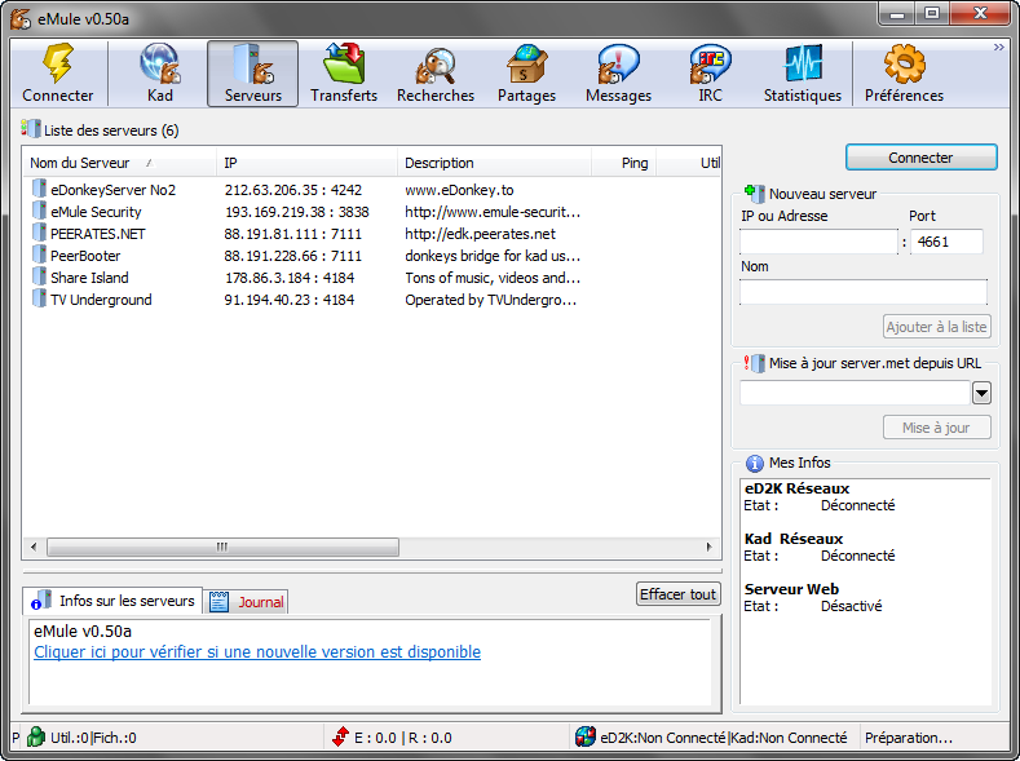This screenshot has width=1020, height=761.
Task: Click the right-side Connecter button
Action: 920,157
